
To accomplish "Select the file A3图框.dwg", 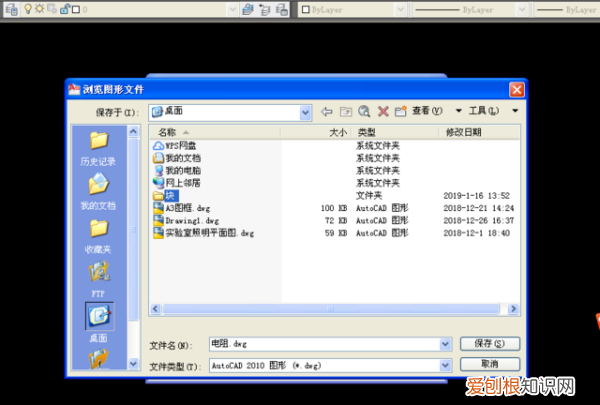I will coord(188,208).
